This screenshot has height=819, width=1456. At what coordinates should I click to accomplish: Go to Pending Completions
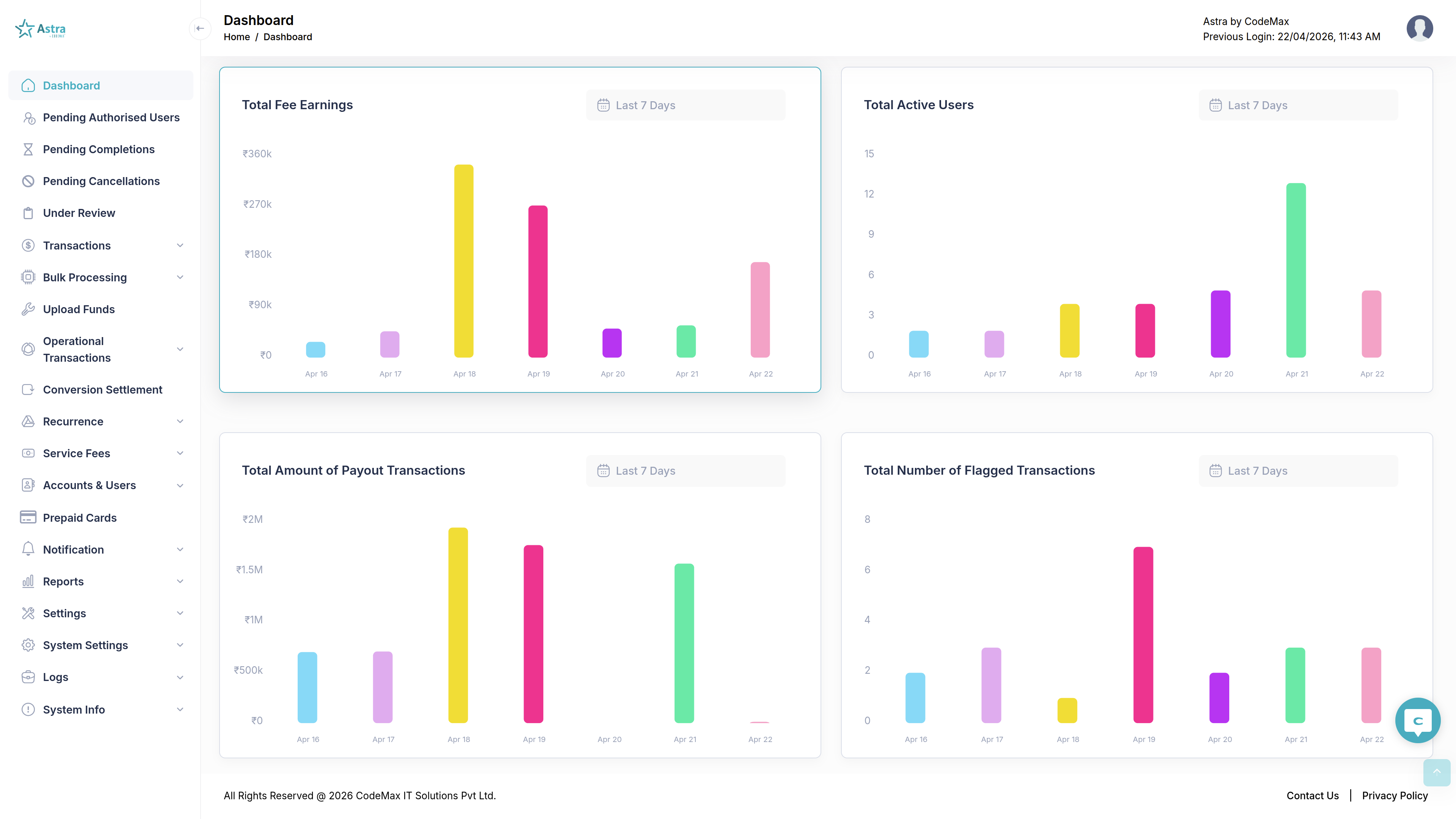100,149
